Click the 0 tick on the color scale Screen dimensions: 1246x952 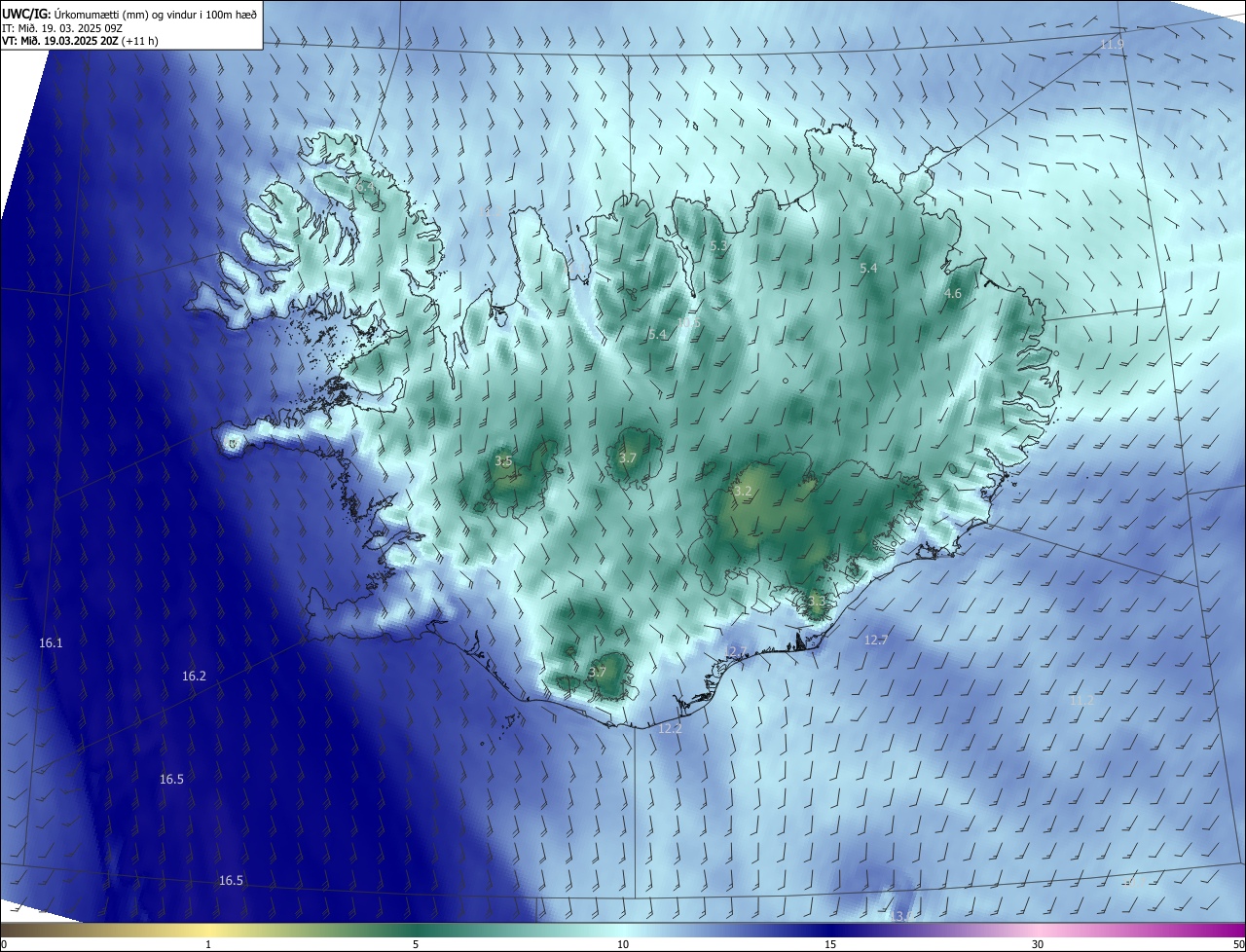pos(4,944)
